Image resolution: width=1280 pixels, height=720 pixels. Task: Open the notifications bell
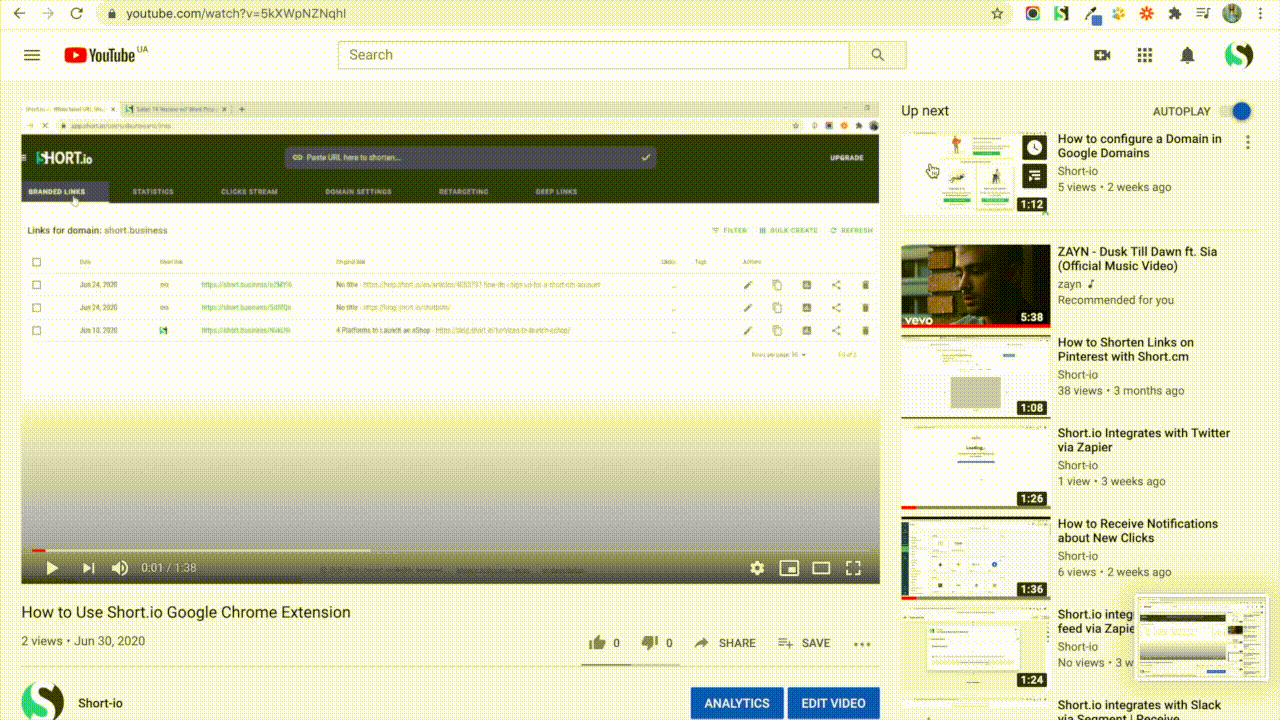pyautogui.click(x=1187, y=55)
